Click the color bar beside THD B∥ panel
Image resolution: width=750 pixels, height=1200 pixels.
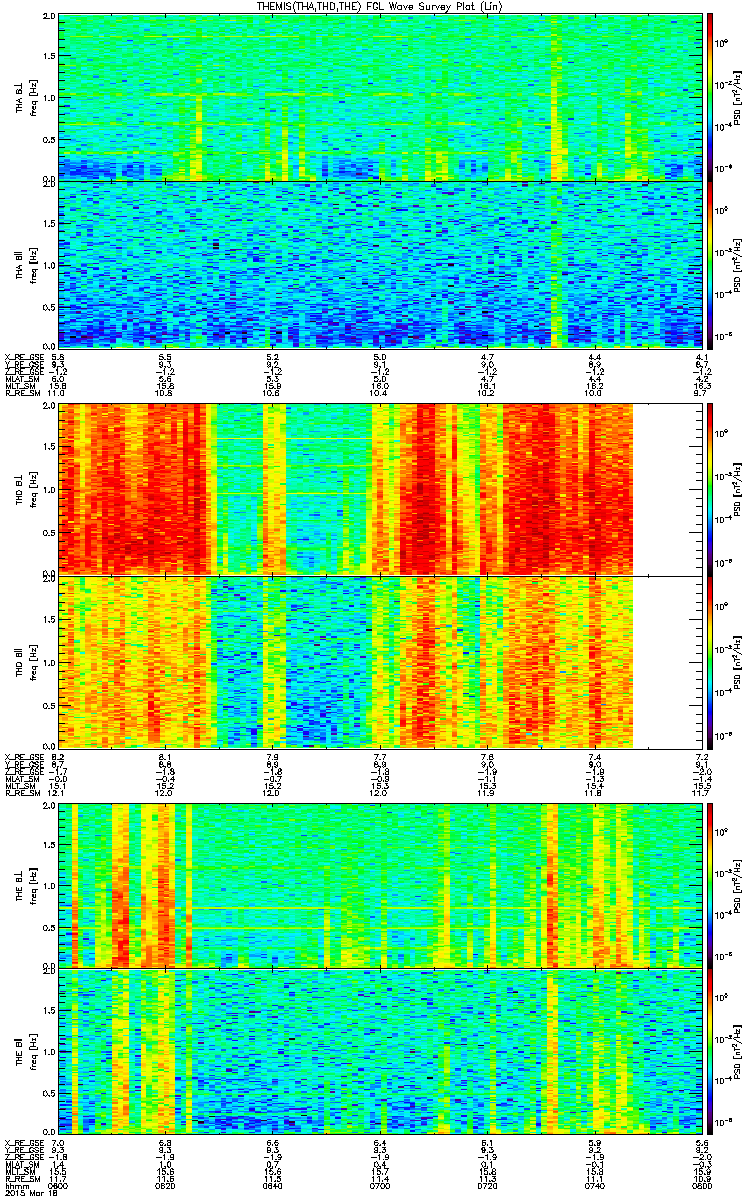coord(710,662)
